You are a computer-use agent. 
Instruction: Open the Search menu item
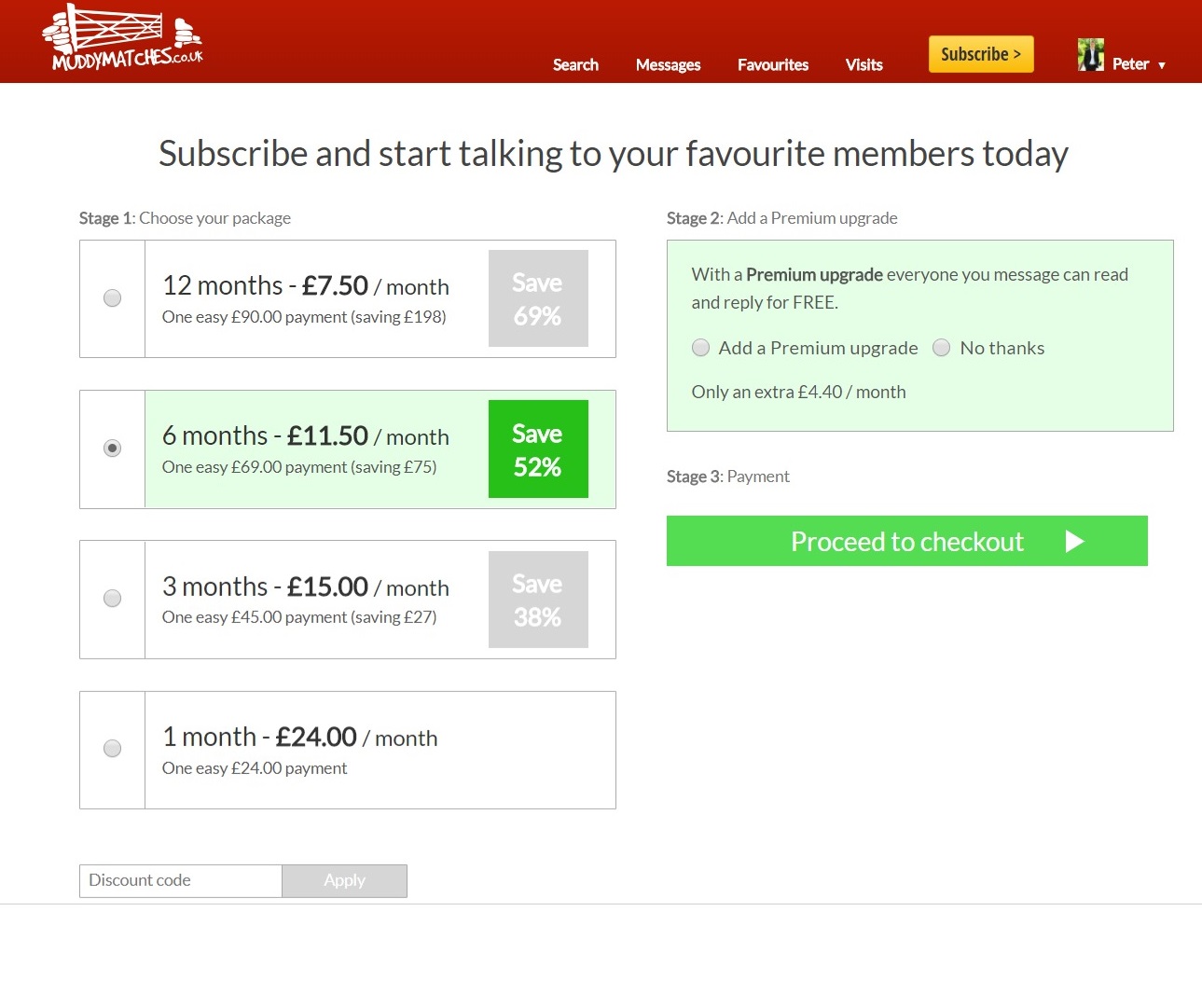(x=575, y=64)
